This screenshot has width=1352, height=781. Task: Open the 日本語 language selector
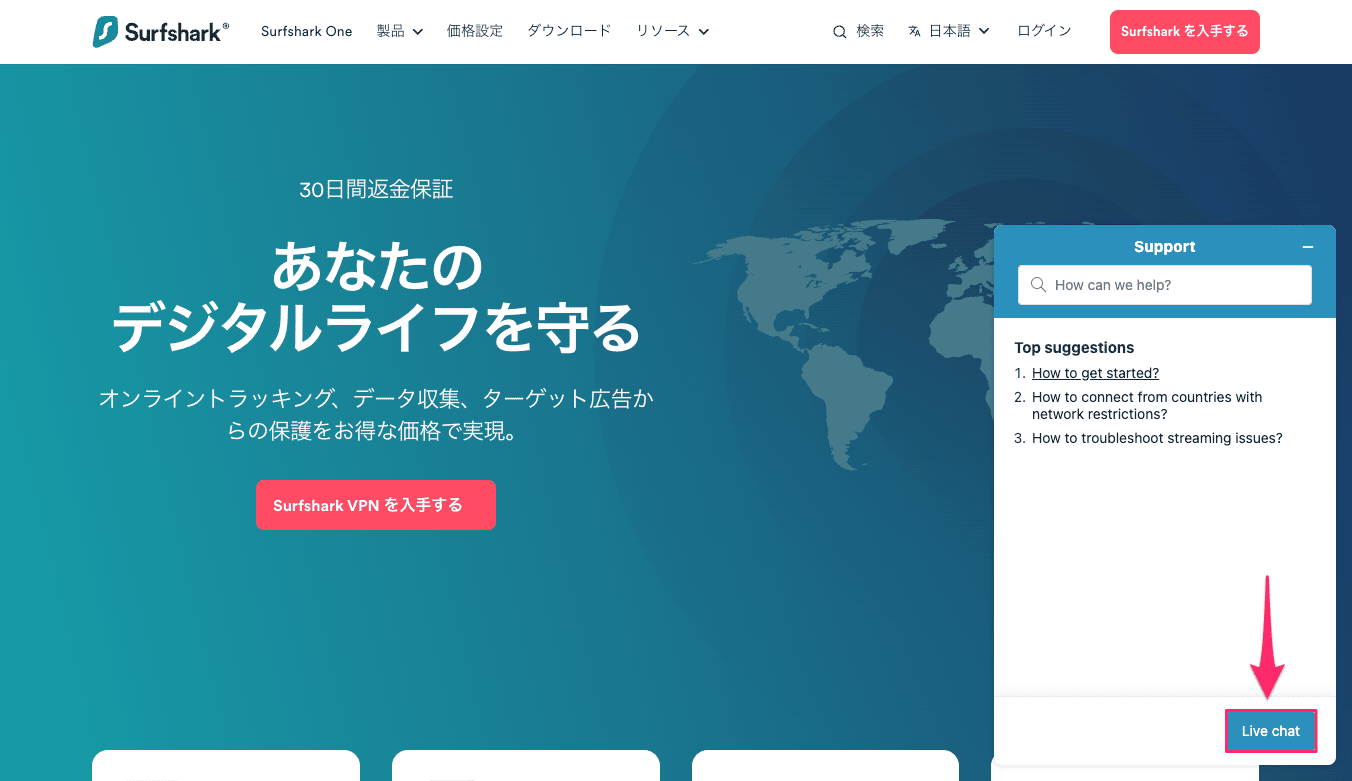[x=949, y=31]
